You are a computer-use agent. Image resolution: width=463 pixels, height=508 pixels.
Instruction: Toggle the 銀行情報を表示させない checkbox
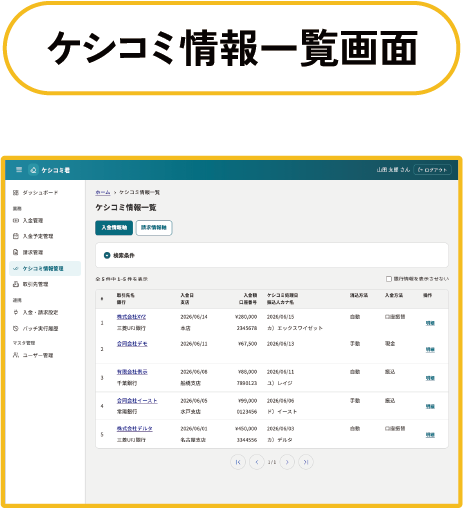[389, 279]
